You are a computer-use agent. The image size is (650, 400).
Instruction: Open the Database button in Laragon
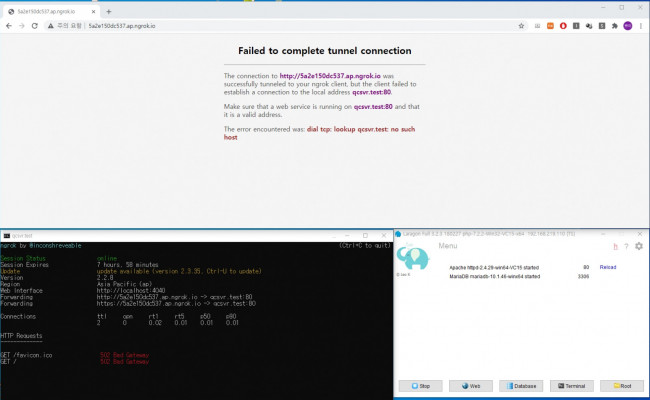coord(521,386)
